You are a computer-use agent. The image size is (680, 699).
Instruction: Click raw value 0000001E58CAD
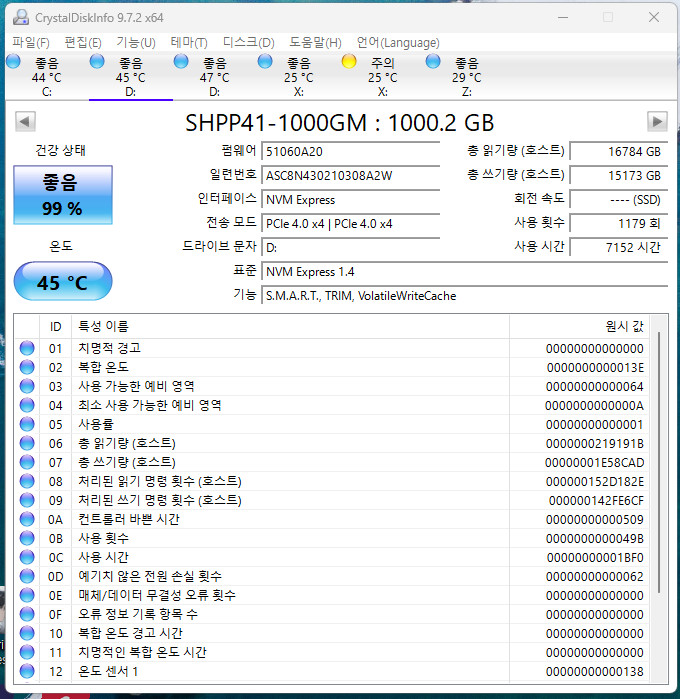(594, 463)
